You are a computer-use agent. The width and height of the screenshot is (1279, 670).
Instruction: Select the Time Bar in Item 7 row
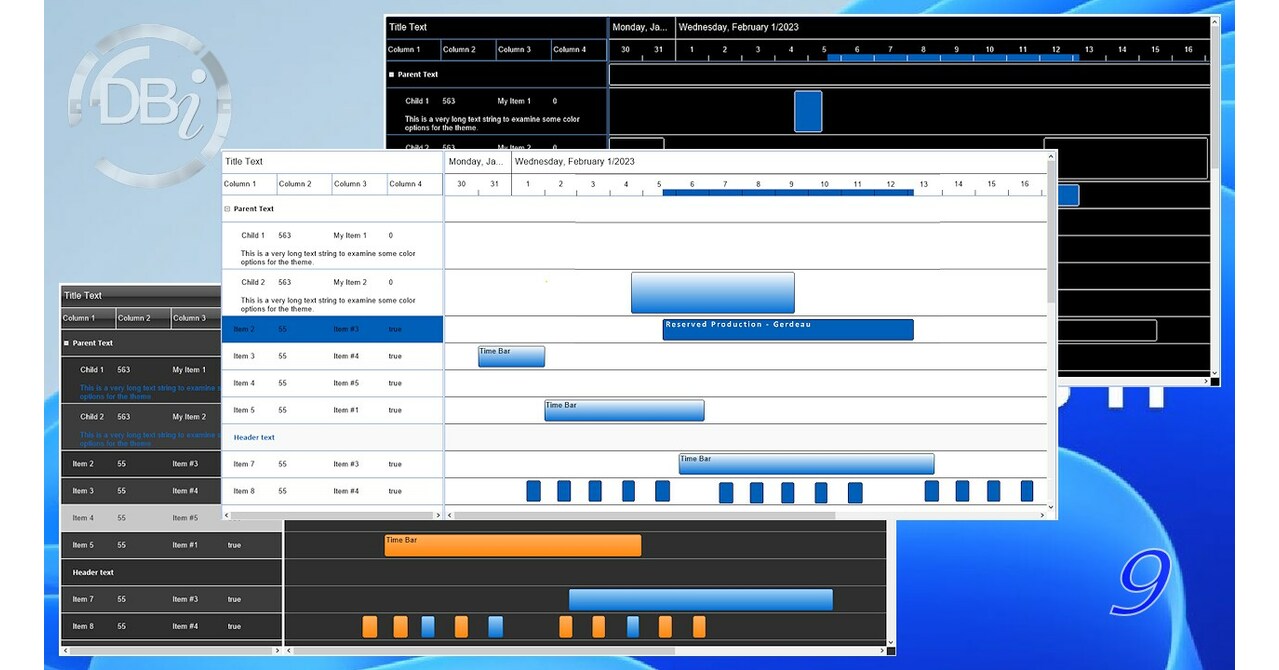coord(805,463)
